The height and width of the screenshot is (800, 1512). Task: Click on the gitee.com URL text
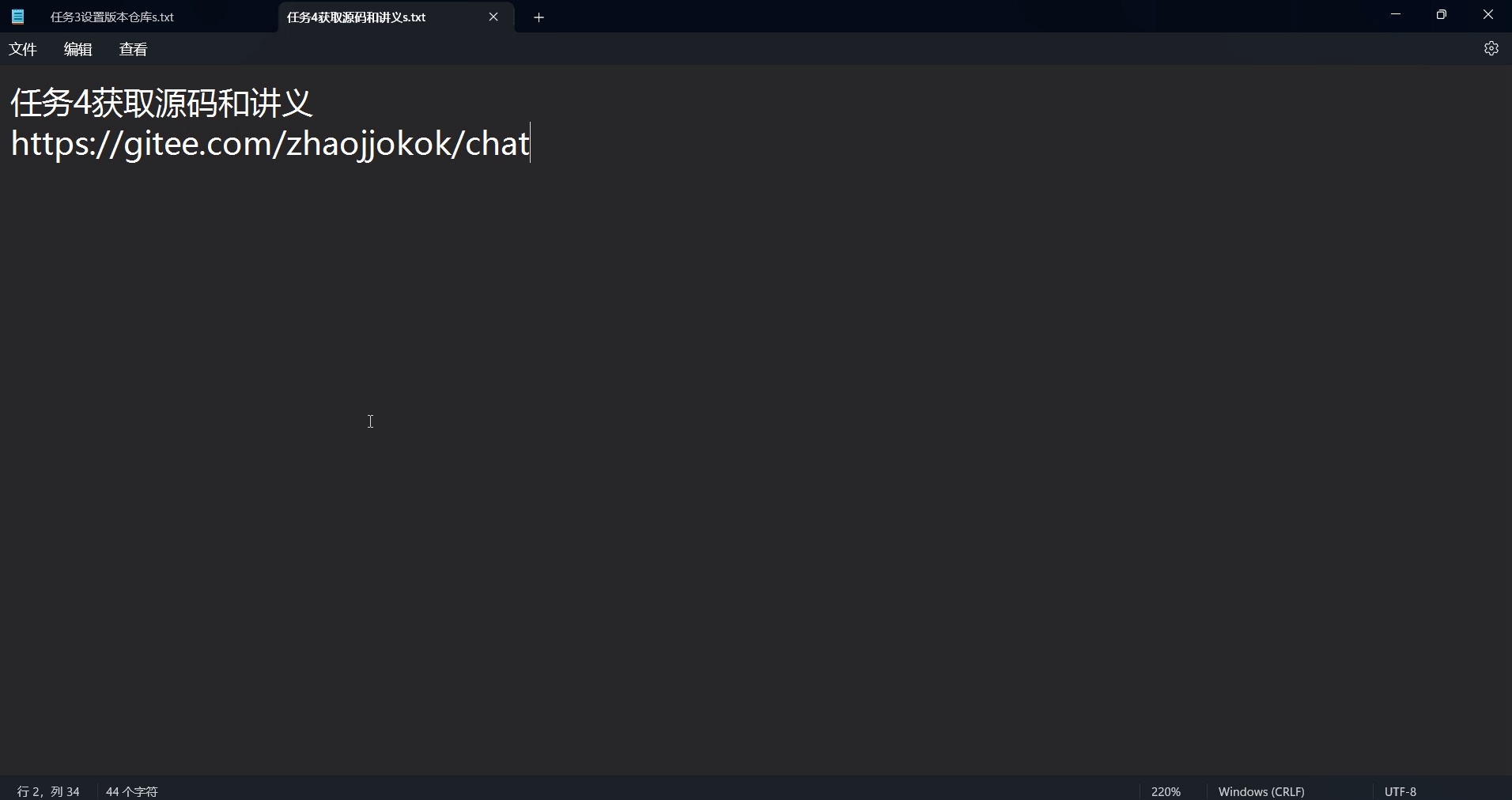click(x=270, y=144)
